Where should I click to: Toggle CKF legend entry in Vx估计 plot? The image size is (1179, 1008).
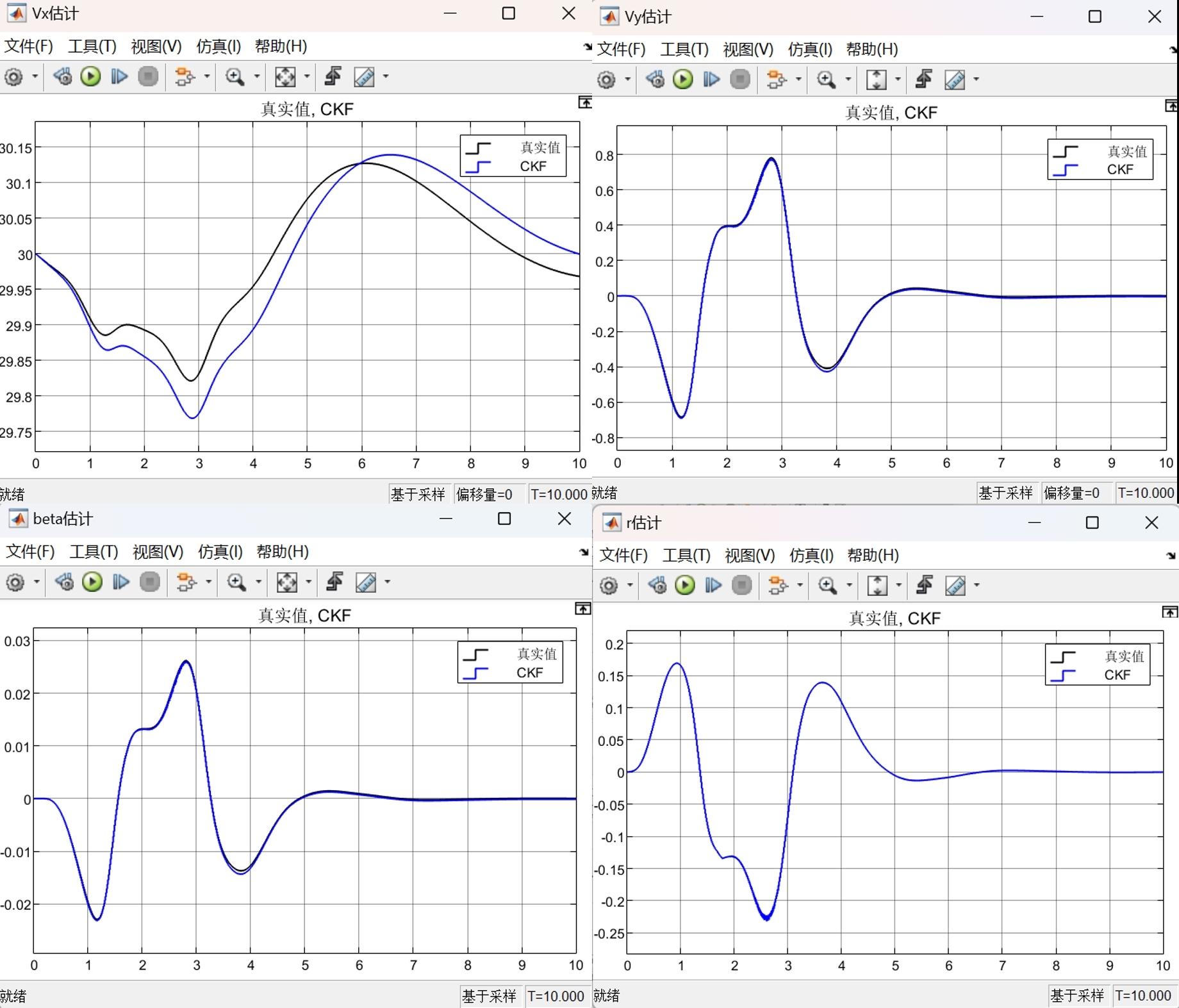pyautogui.click(x=513, y=167)
